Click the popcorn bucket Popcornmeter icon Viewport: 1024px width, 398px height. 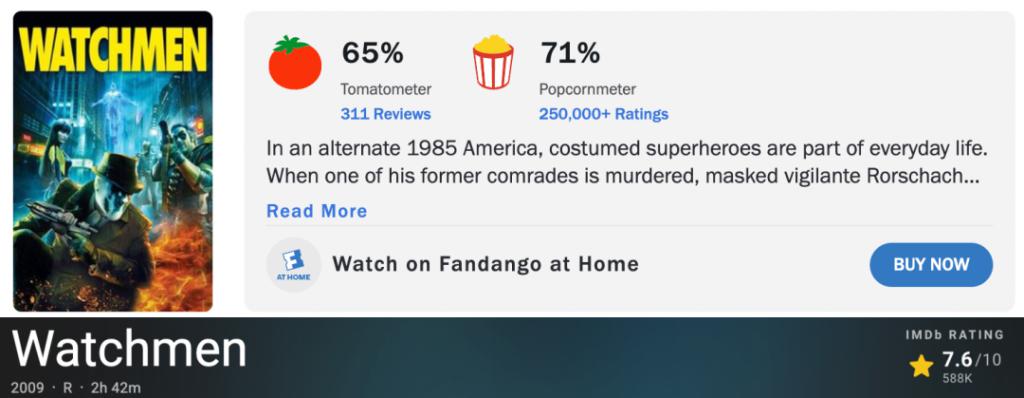[x=493, y=63]
